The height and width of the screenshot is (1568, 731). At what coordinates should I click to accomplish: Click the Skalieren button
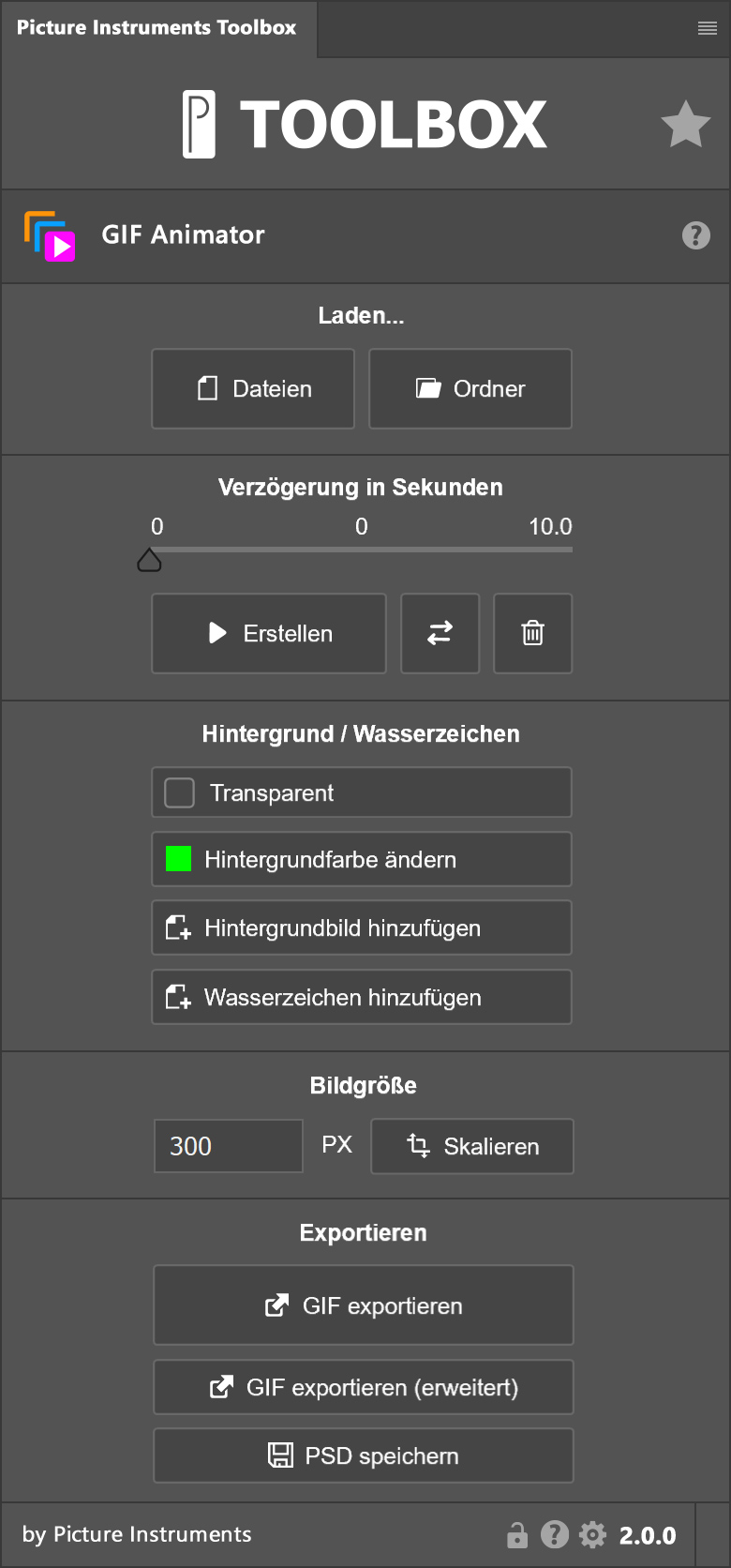point(472,1146)
